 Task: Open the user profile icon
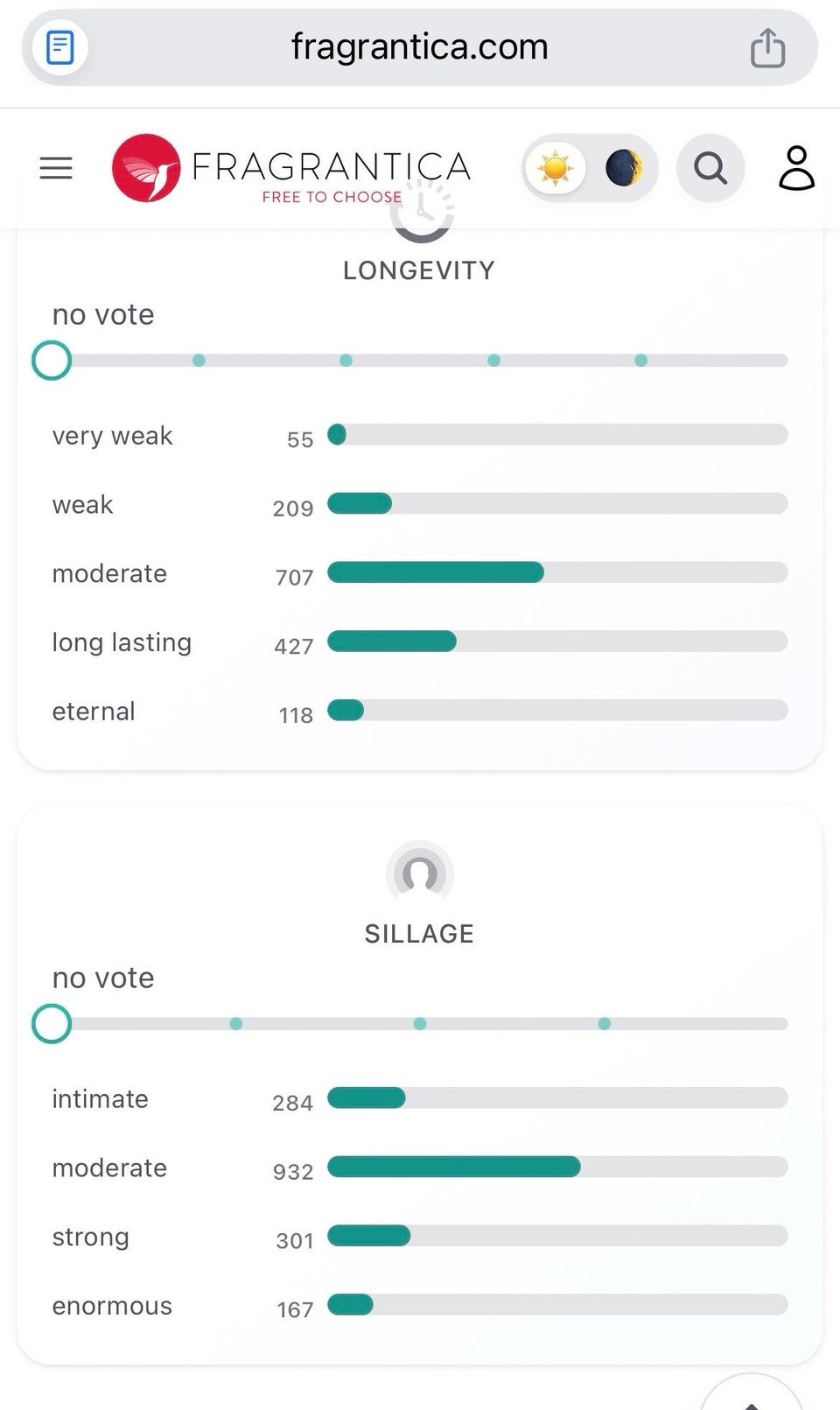click(x=796, y=167)
